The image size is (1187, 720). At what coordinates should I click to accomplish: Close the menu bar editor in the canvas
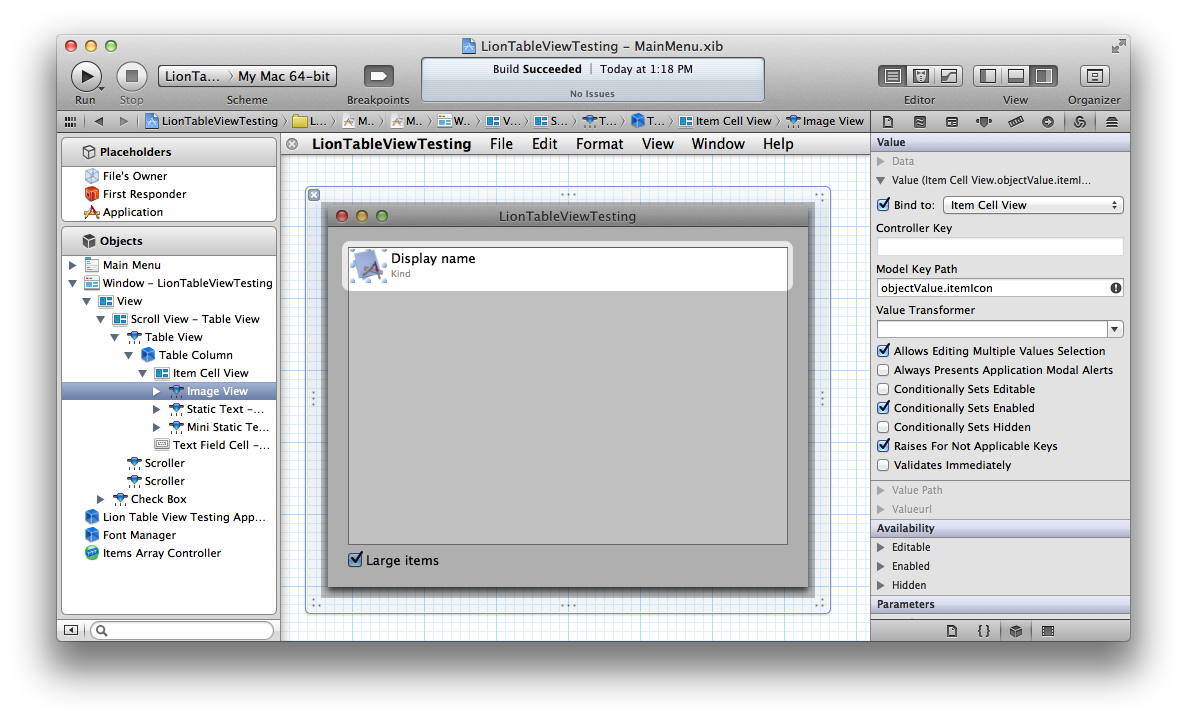pos(292,144)
